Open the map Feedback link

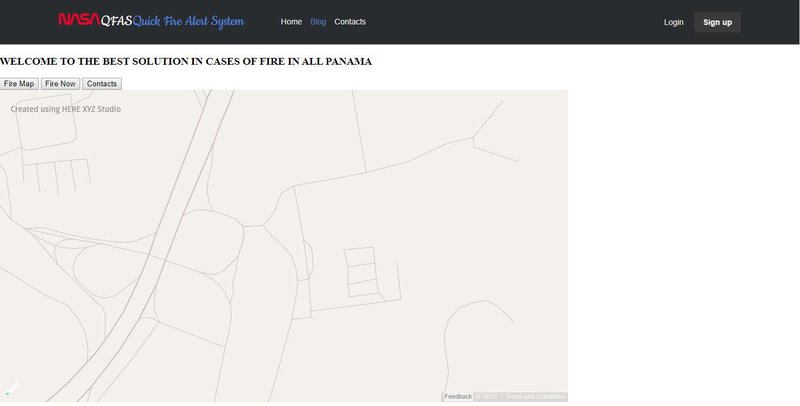(458, 397)
